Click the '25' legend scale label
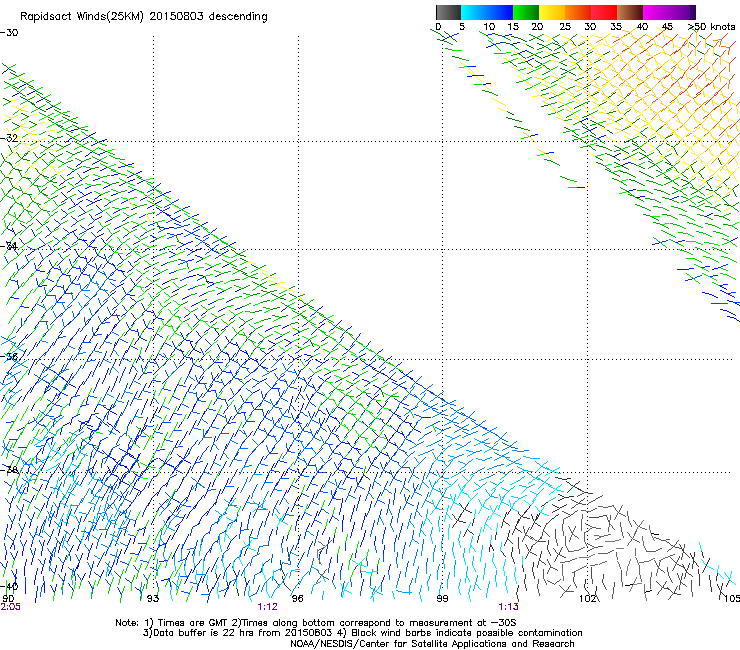The height and width of the screenshot is (650, 740). 565,26
